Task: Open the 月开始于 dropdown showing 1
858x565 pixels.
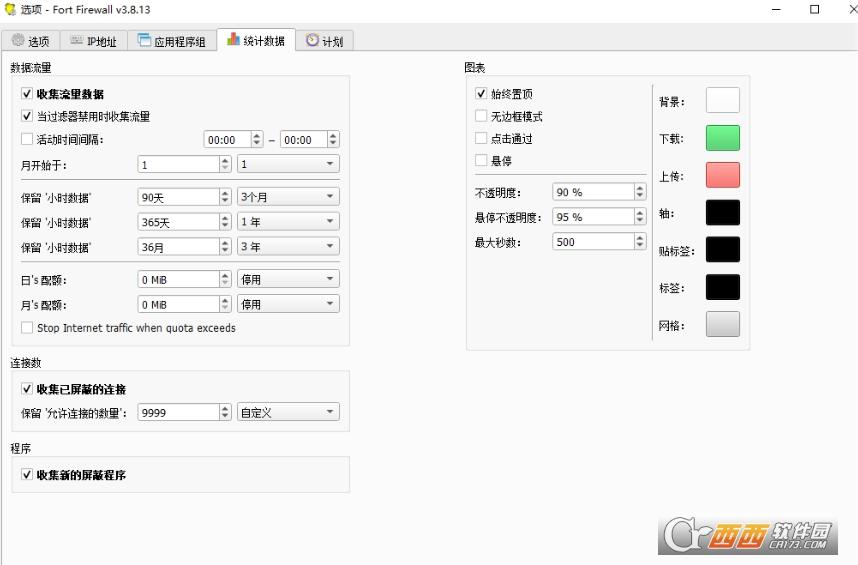Action: [x=288, y=164]
